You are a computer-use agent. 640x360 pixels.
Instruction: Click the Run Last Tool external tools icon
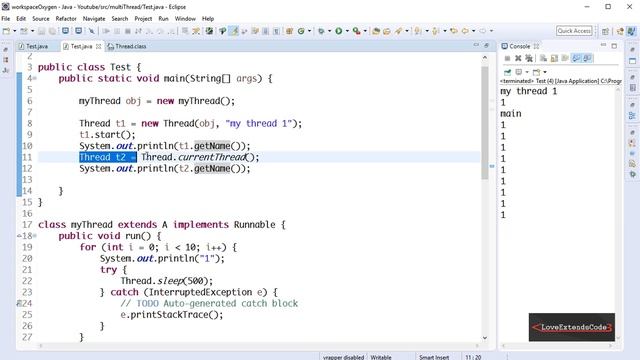(356, 31)
